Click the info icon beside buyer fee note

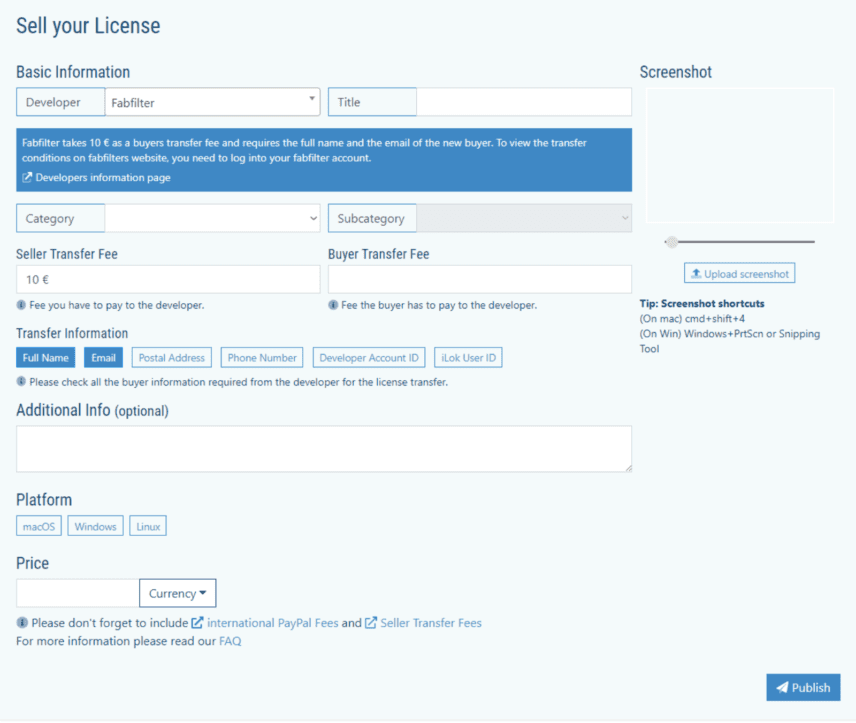[x=333, y=305]
